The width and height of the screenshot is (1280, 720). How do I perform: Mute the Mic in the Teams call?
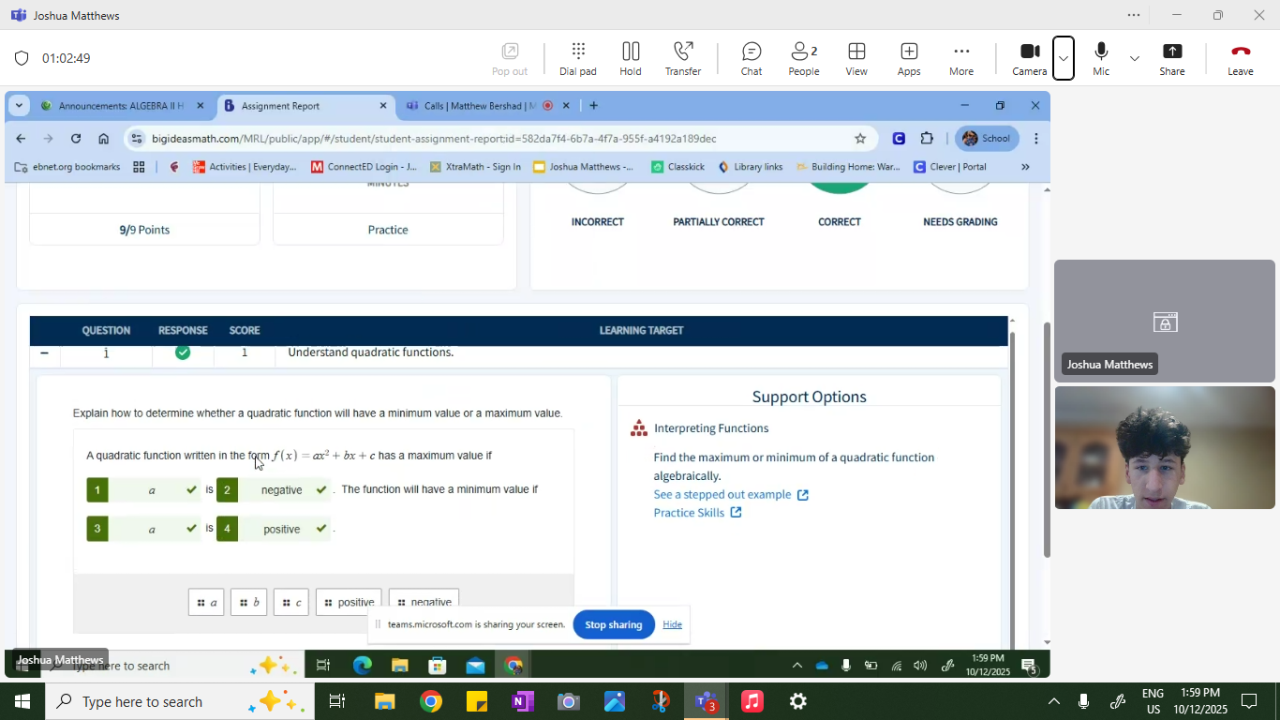1101,59
